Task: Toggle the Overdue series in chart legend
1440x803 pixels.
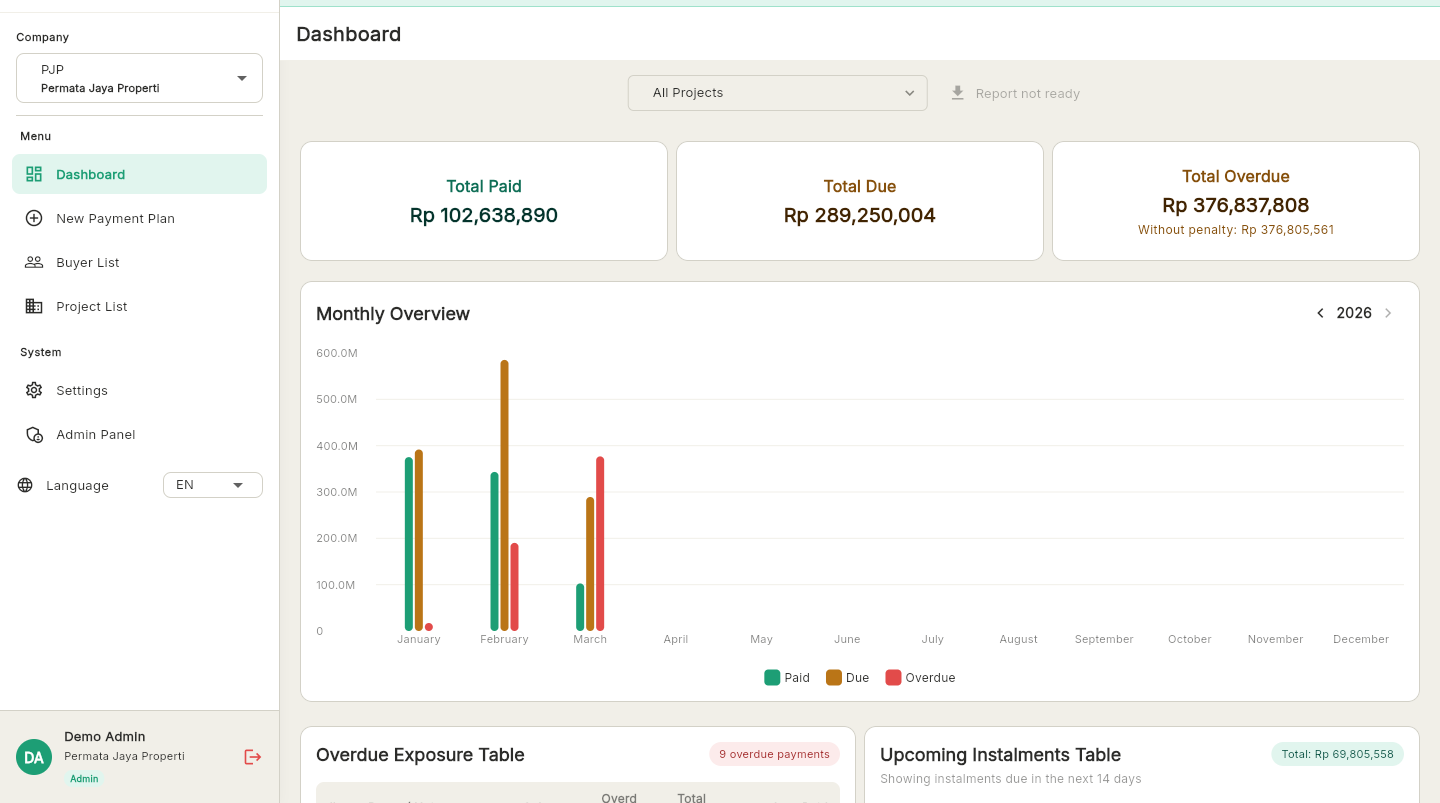Action: pyautogui.click(x=920, y=677)
